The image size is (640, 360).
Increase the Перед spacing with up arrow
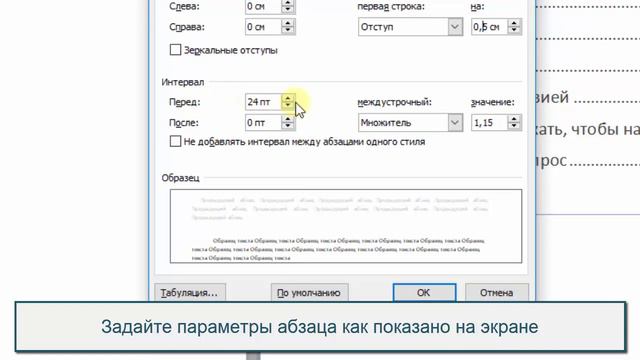point(288,98)
